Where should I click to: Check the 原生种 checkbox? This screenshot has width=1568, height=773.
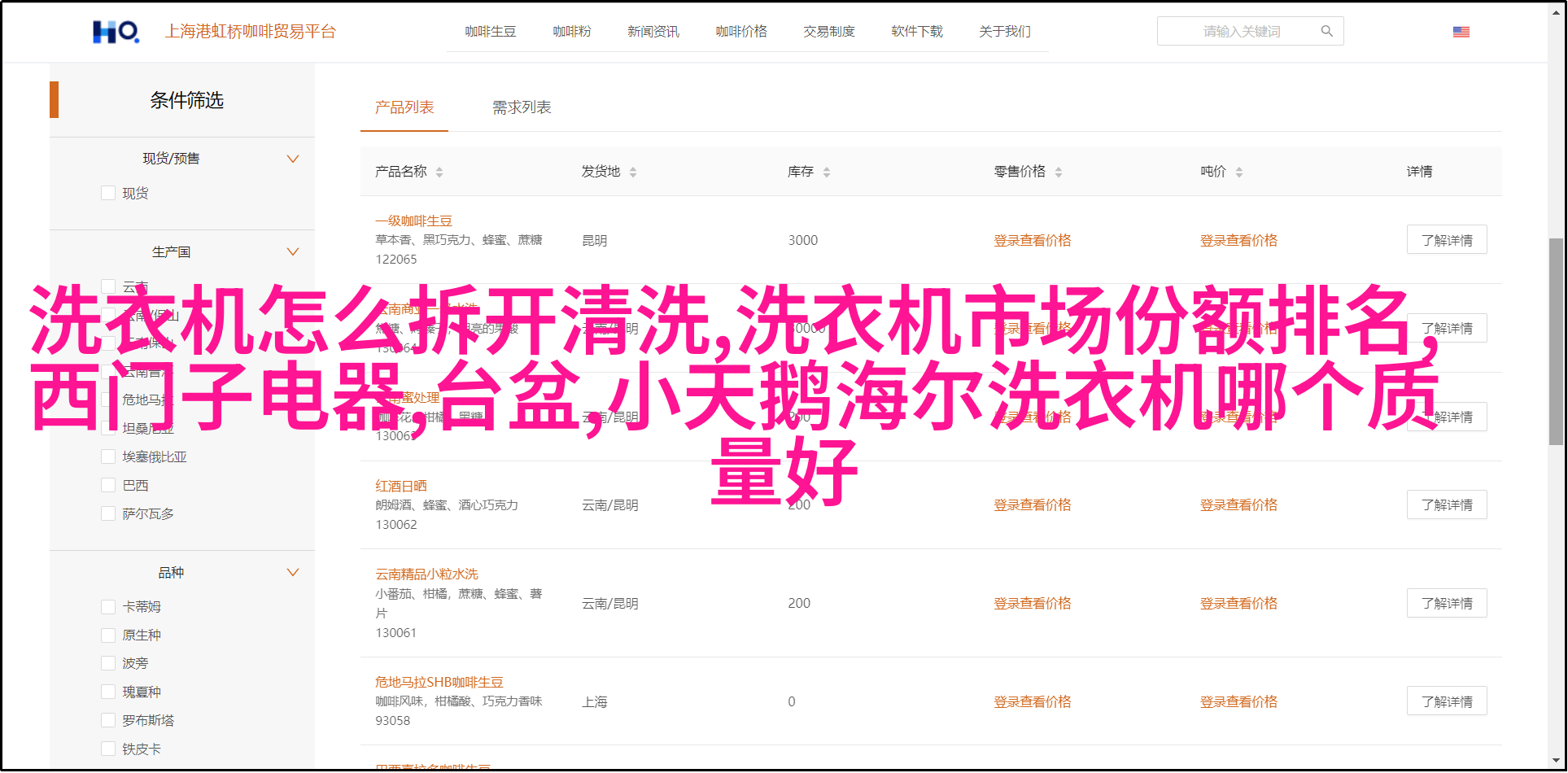click(x=108, y=635)
